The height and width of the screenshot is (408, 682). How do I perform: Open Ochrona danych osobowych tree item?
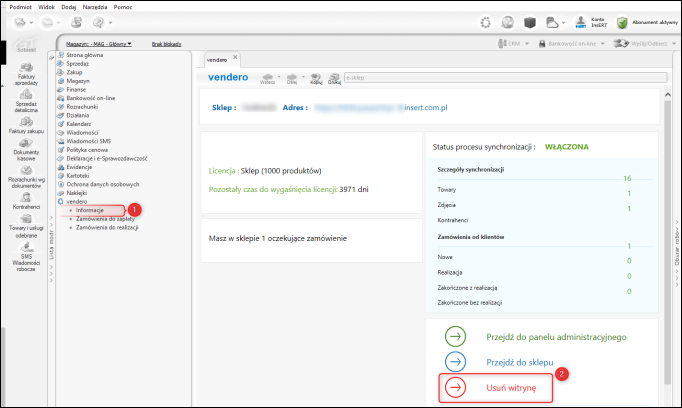(103, 184)
